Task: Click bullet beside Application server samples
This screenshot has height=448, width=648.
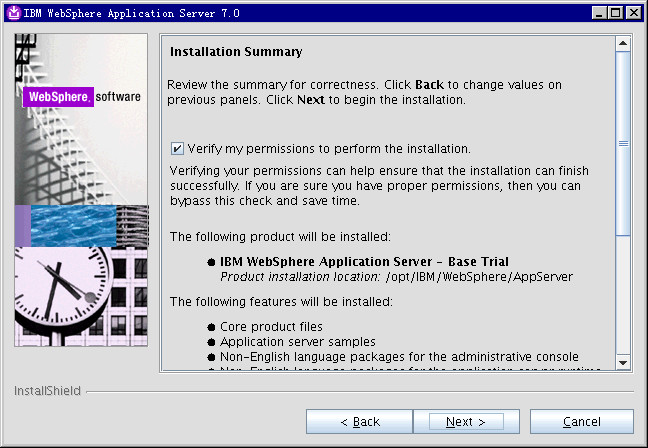Action: 211,342
